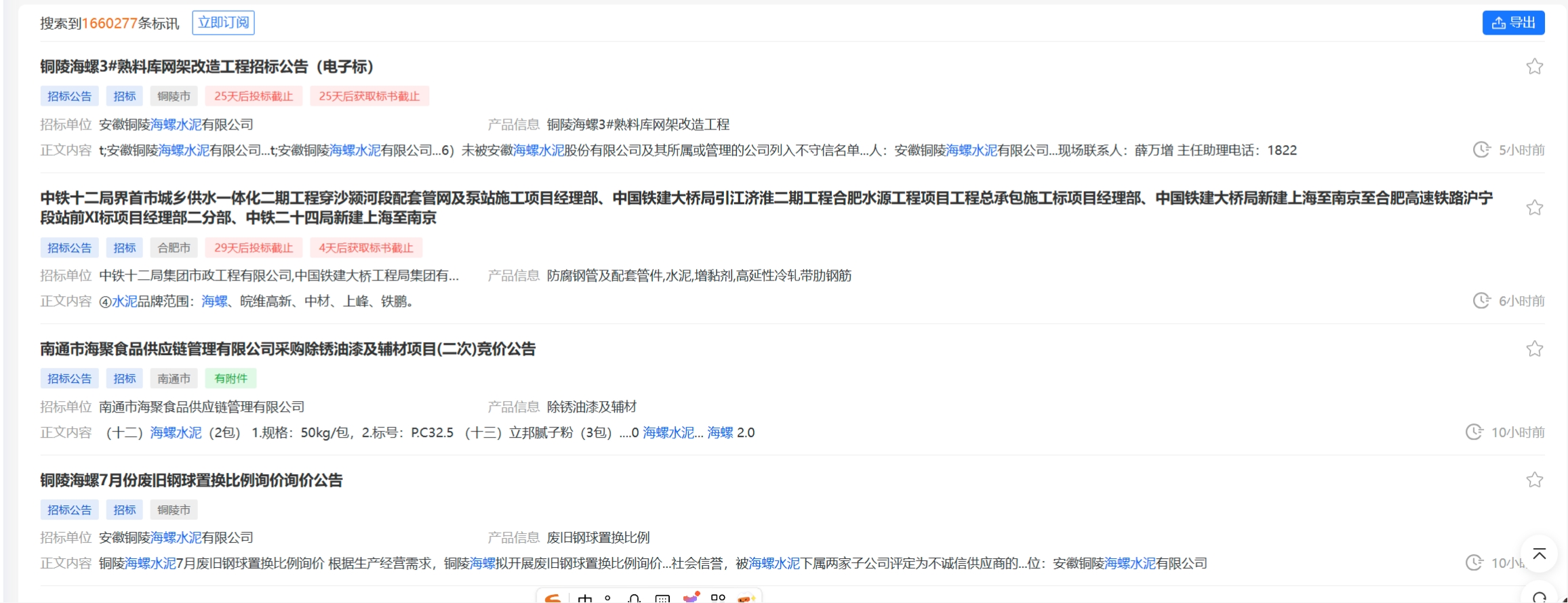This screenshot has height=603, width=1568.
Task: Click product info 除锈油漆及辅材
Action: 592,407
